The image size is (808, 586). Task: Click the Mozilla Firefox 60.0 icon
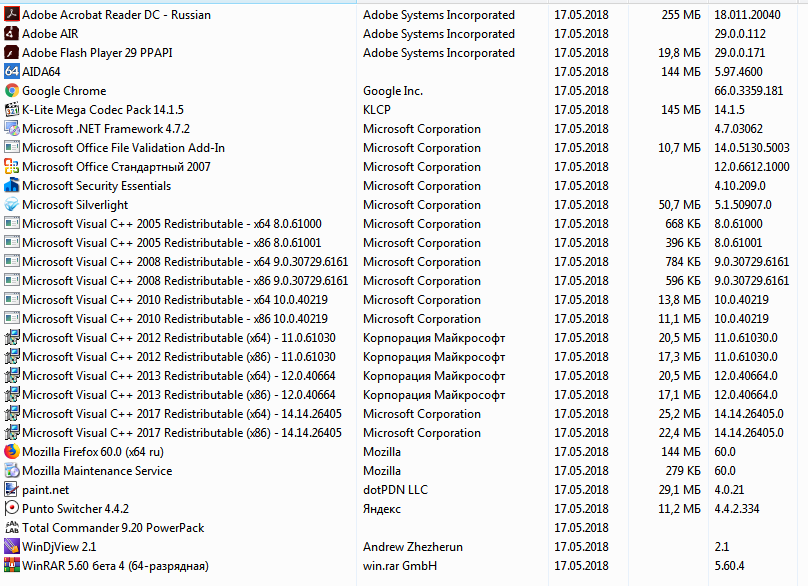tap(11, 451)
